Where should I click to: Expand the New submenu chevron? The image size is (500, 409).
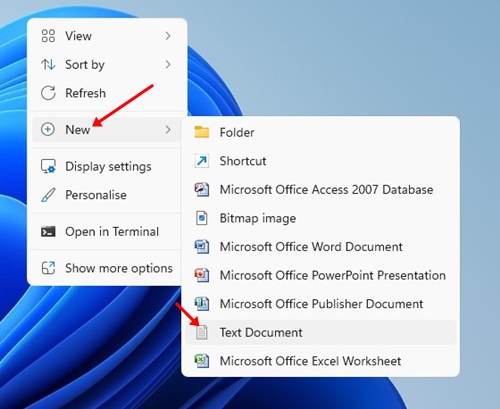point(168,129)
